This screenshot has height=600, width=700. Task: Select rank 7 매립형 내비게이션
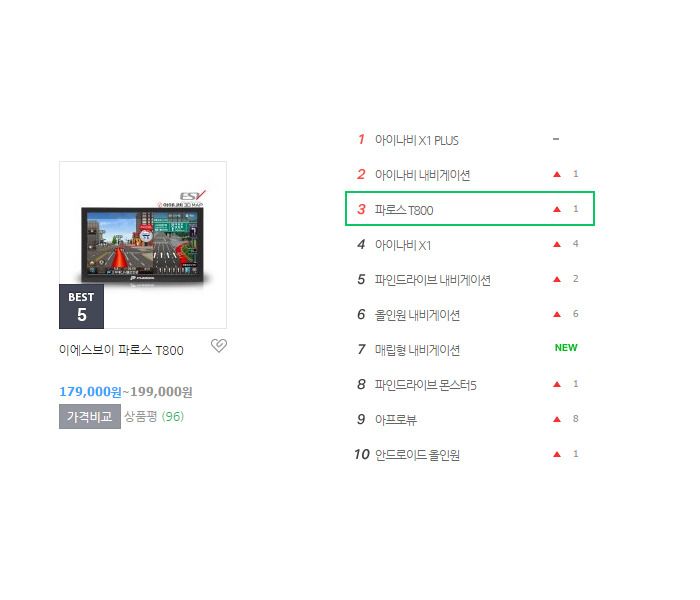point(470,349)
